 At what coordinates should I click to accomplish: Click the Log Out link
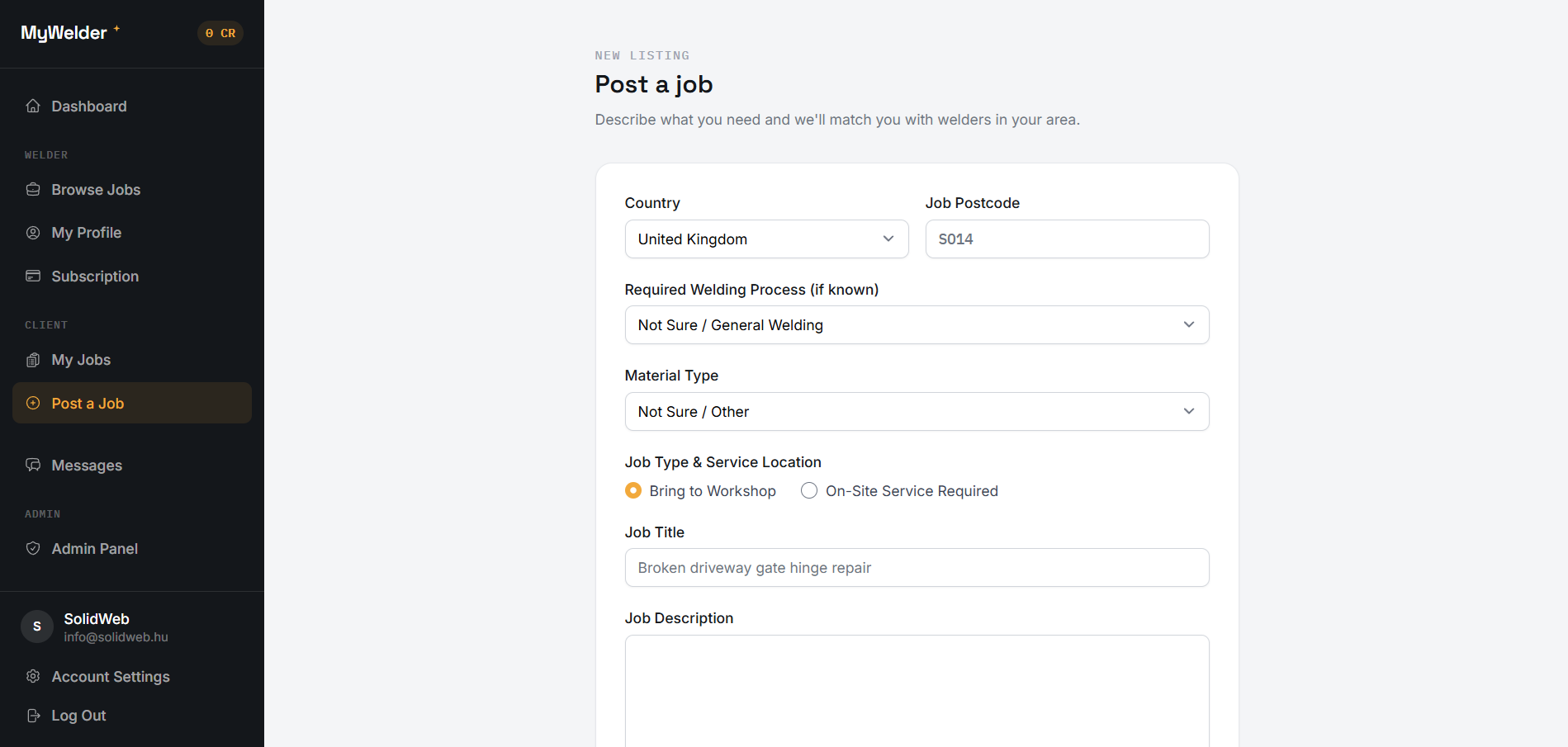[x=132, y=716]
